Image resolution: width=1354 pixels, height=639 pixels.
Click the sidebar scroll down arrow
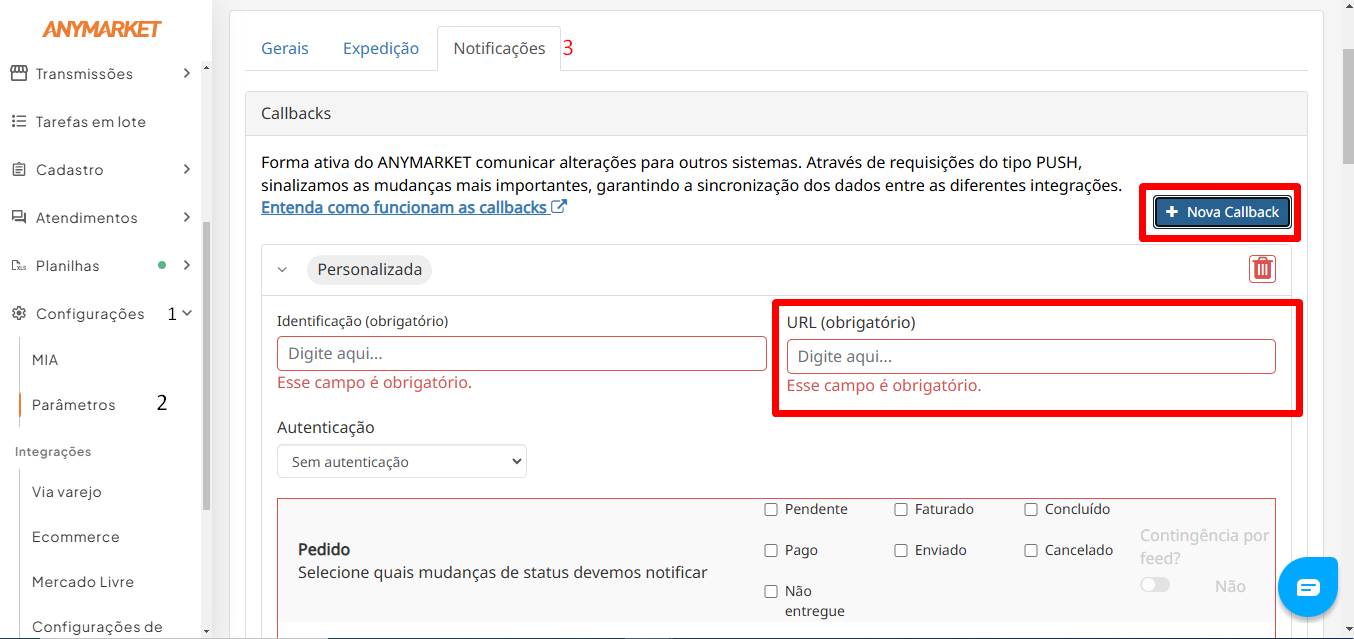[x=207, y=630]
